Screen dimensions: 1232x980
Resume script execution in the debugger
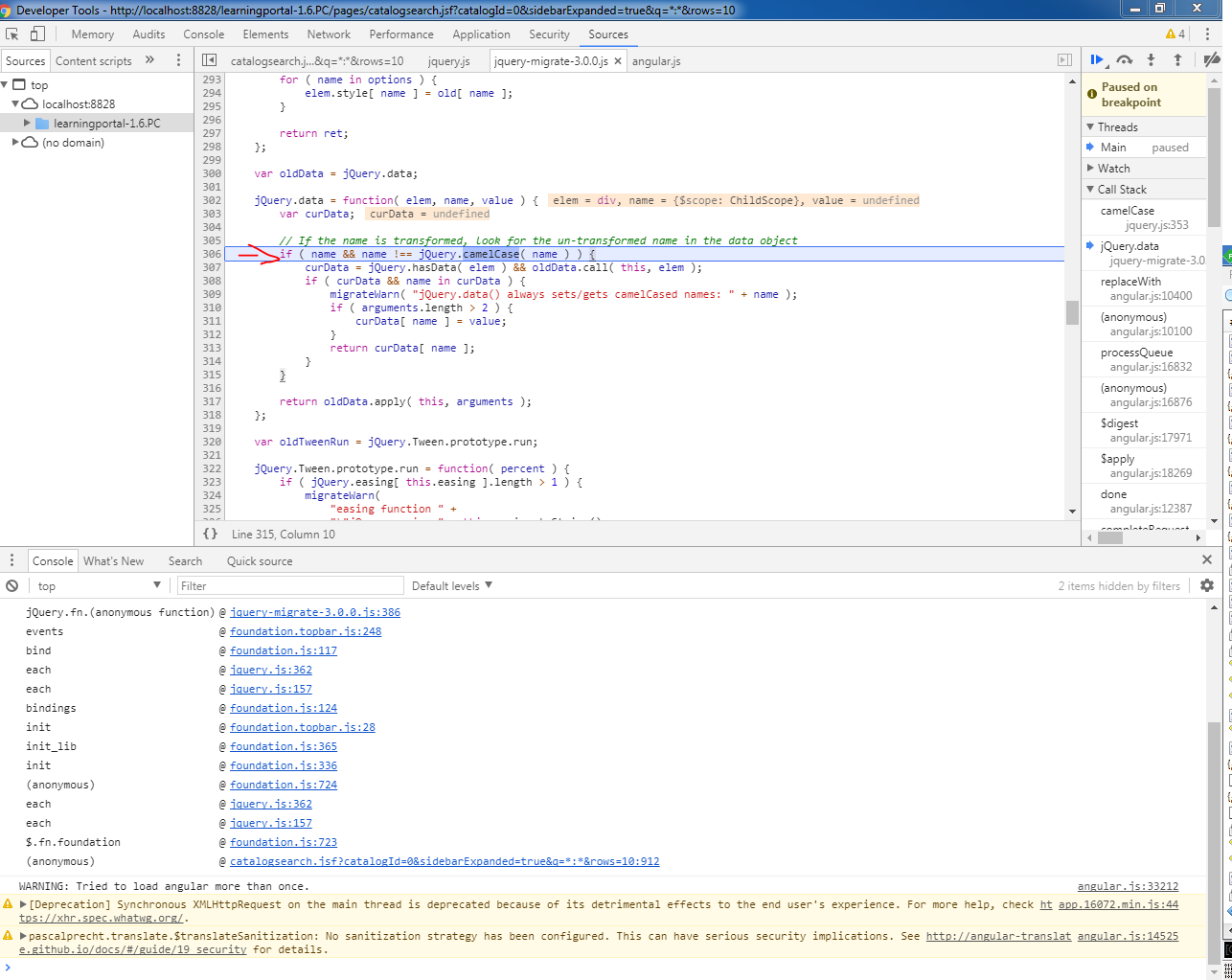1098,59
